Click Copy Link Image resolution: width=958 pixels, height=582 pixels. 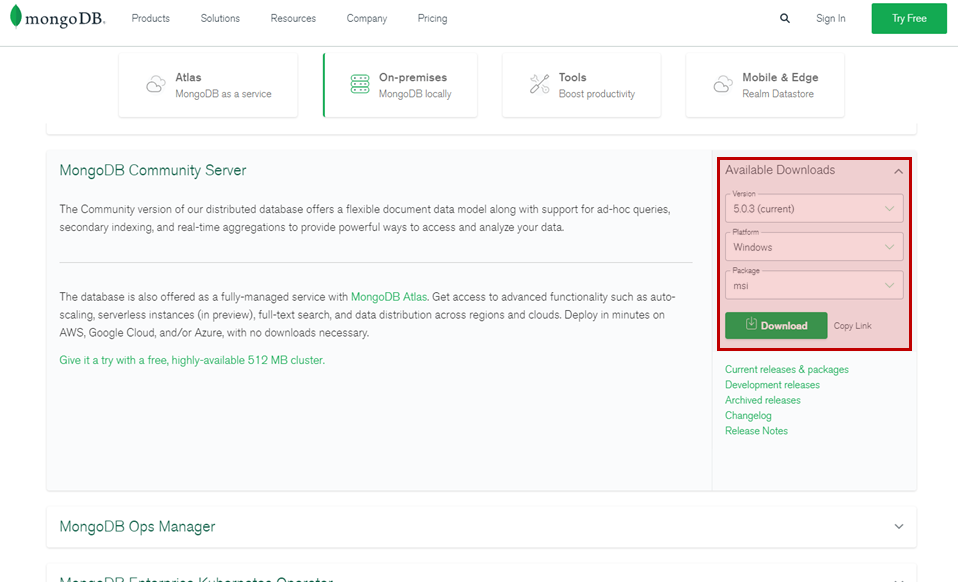pos(852,326)
